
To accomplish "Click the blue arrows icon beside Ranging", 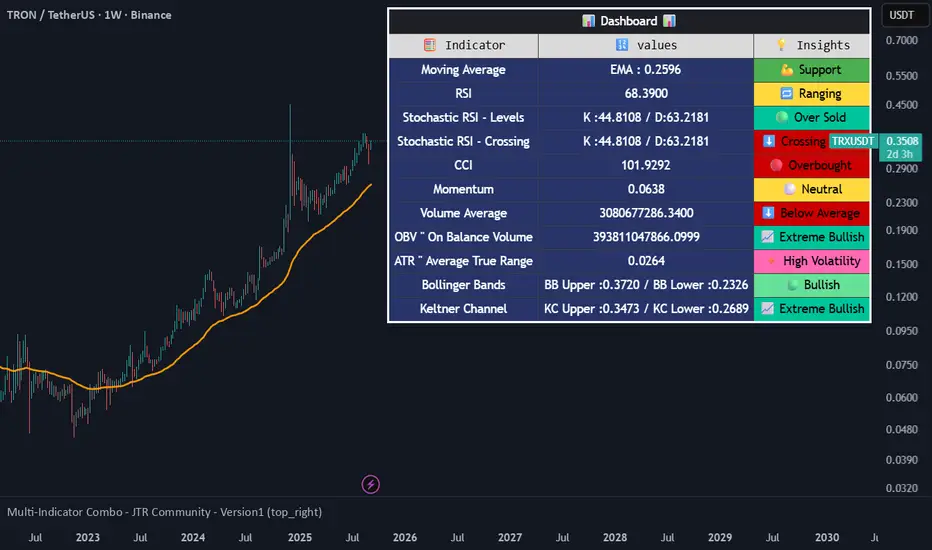I will (x=786, y=94).
